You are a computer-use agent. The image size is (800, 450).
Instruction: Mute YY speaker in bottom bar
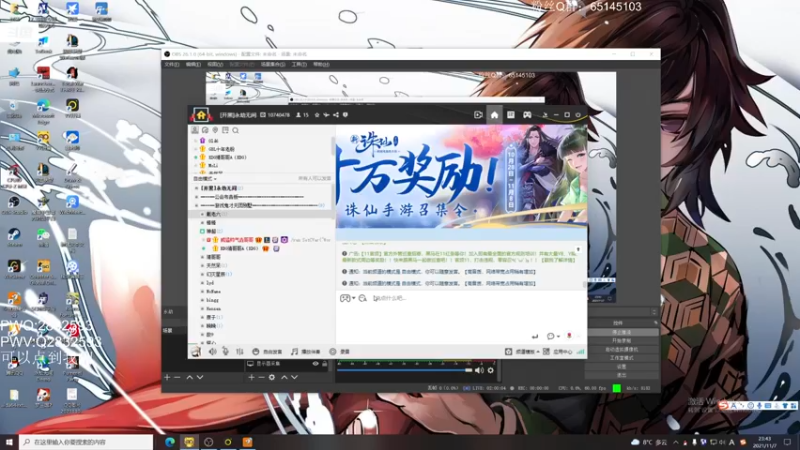coord(212,352)
